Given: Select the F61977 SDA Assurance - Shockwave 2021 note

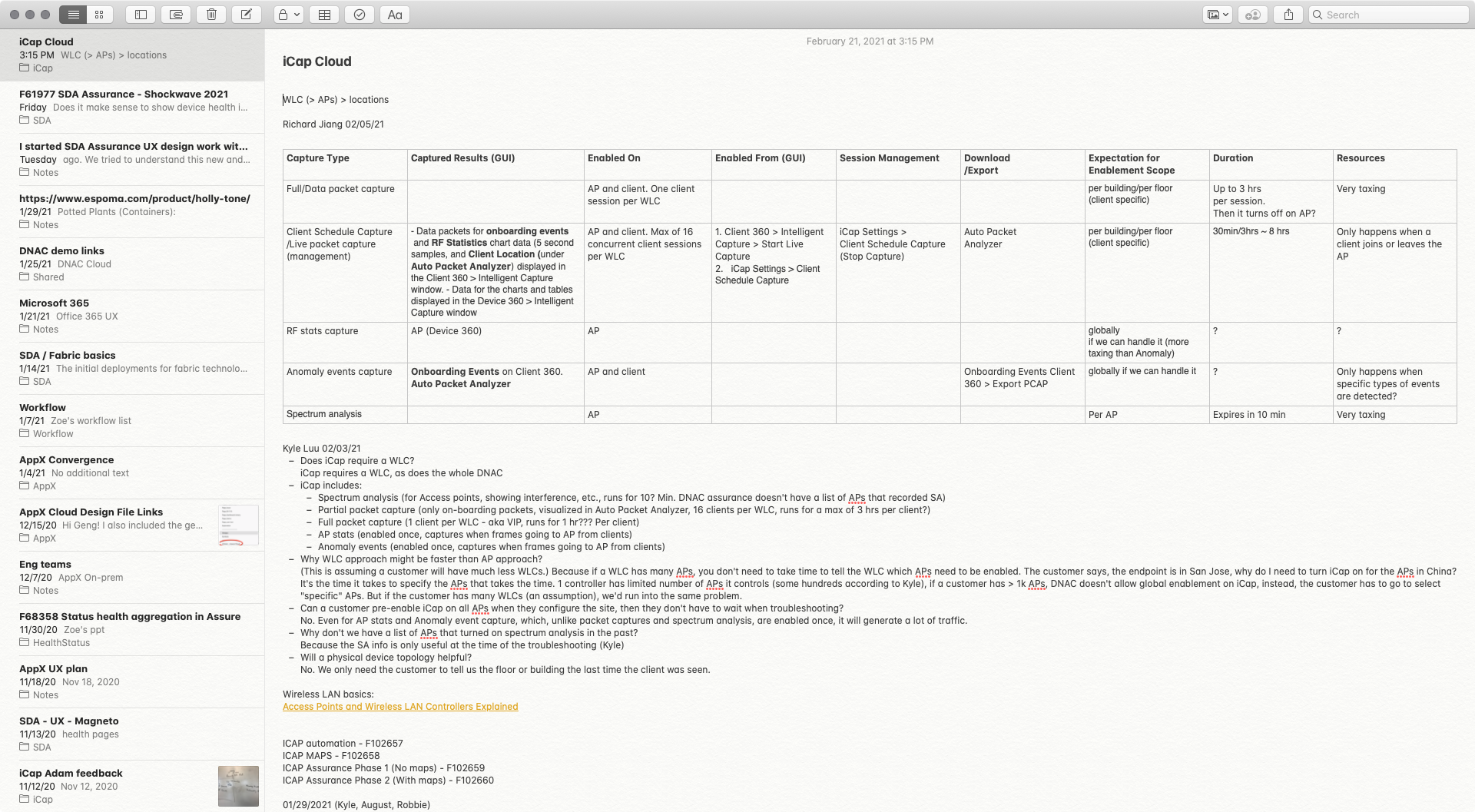Looking at the screenshot, I should (x=132, y=108).
